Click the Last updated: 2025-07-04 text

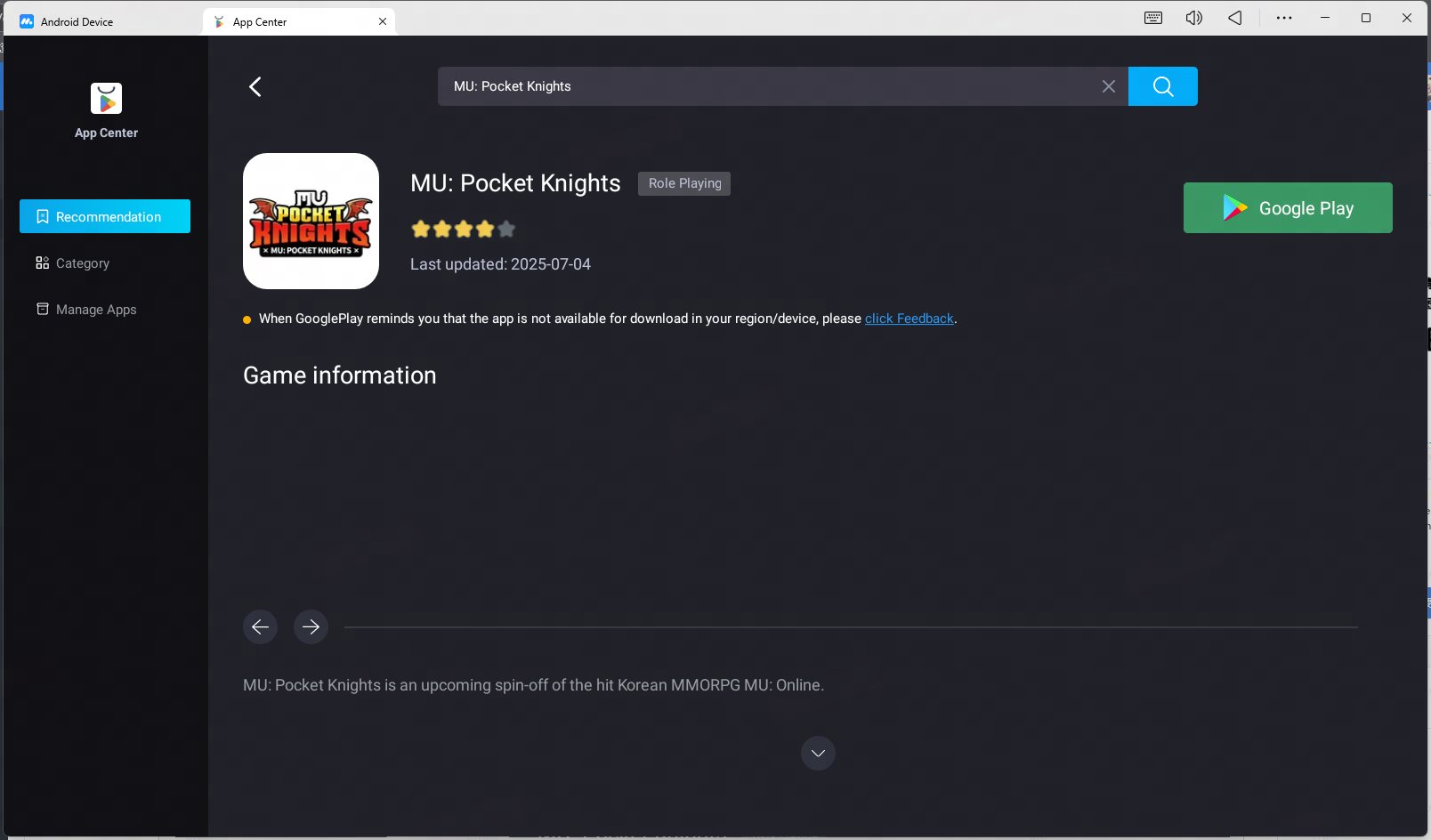coord(500,264)
